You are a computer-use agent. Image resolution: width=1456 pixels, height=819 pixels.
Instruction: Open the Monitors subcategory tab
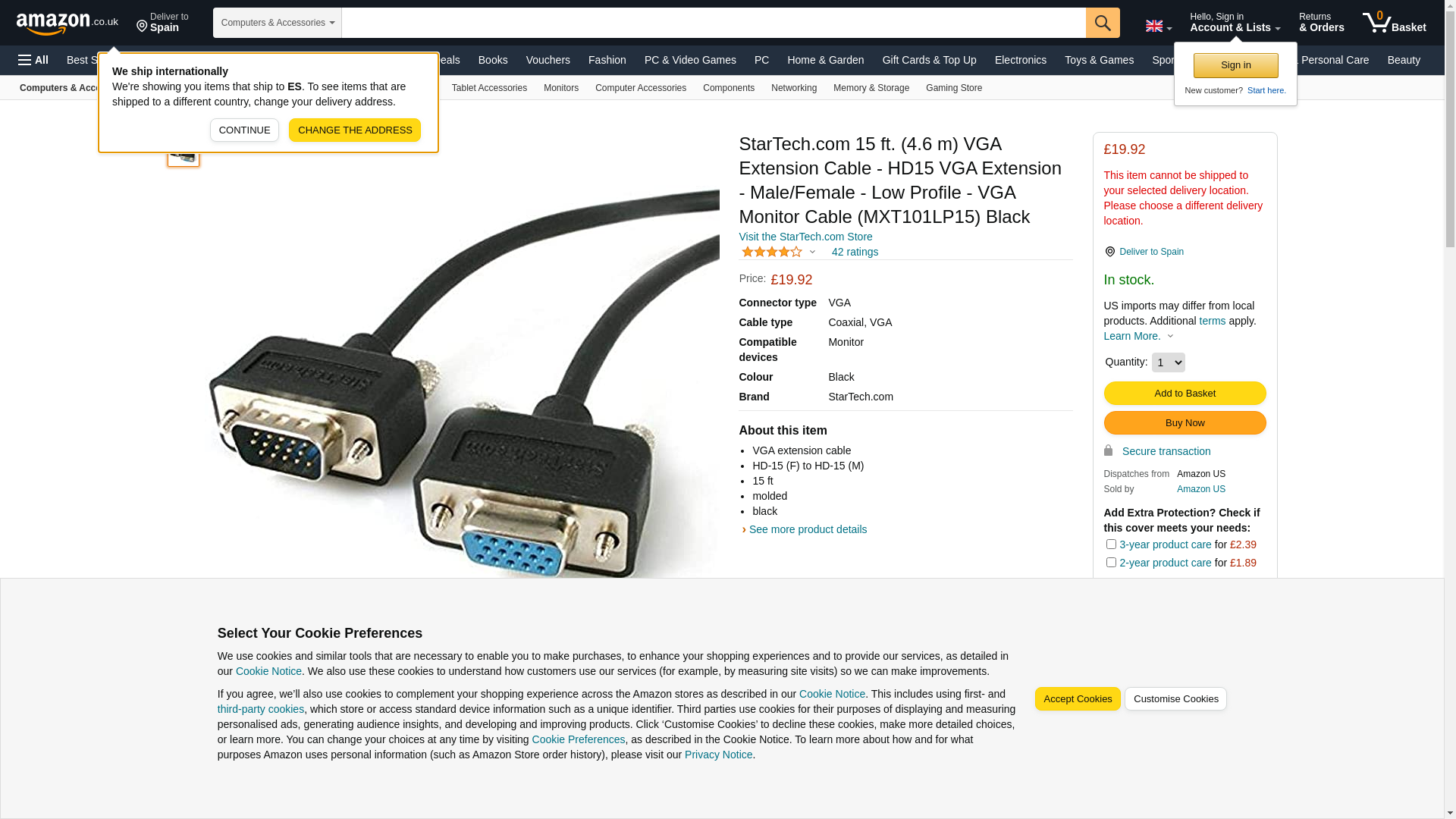(x=561, y=88)
